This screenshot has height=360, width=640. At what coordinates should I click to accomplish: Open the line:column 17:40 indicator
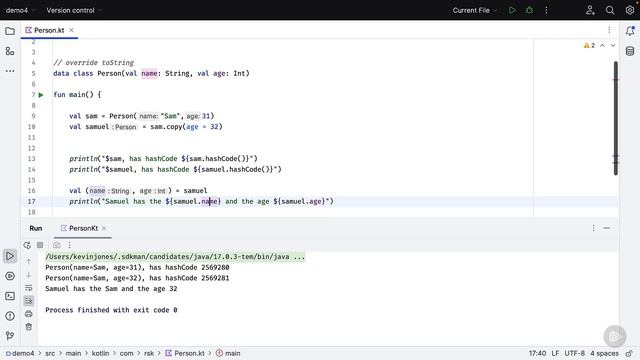tap(537, 353)
